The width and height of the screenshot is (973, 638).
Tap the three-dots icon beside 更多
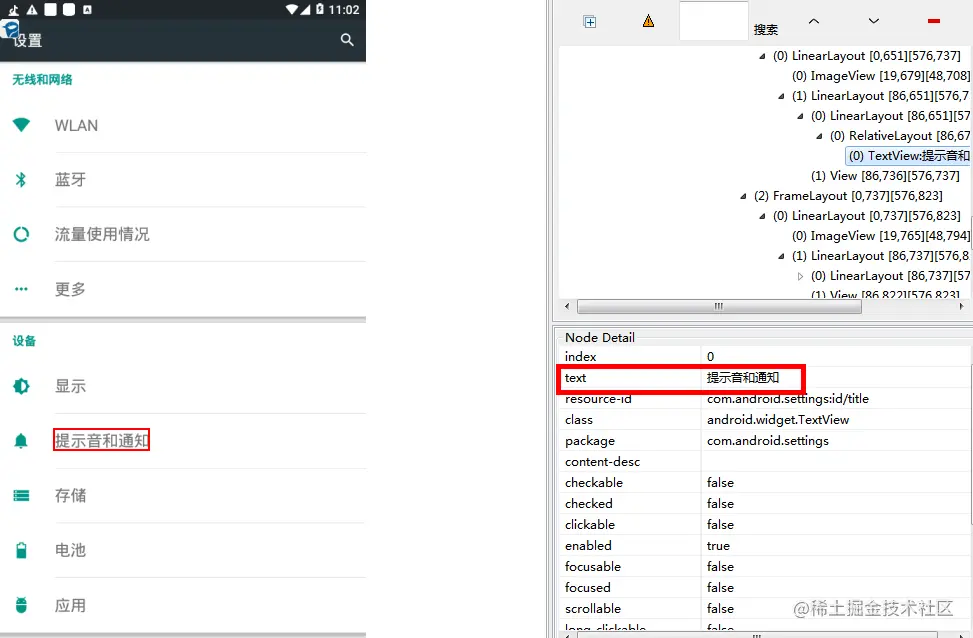pos(21,289)
